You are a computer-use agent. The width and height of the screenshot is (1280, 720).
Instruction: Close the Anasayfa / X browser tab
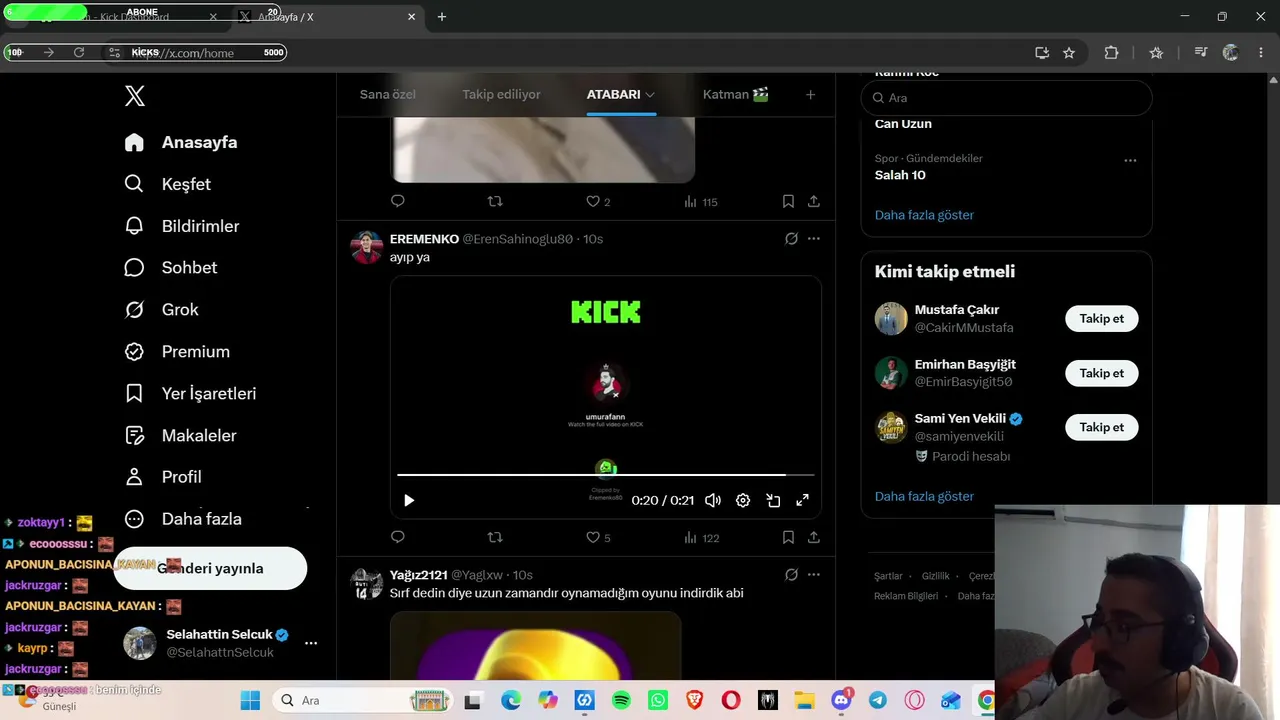411,17
